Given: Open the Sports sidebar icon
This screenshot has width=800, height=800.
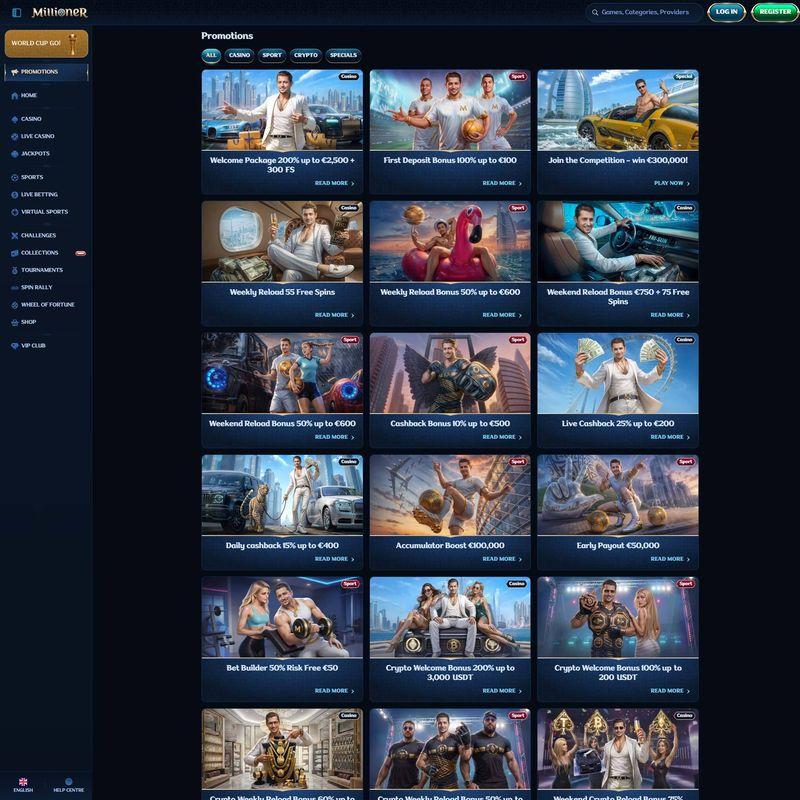Looking at the screenshot, I should (15, 177).
